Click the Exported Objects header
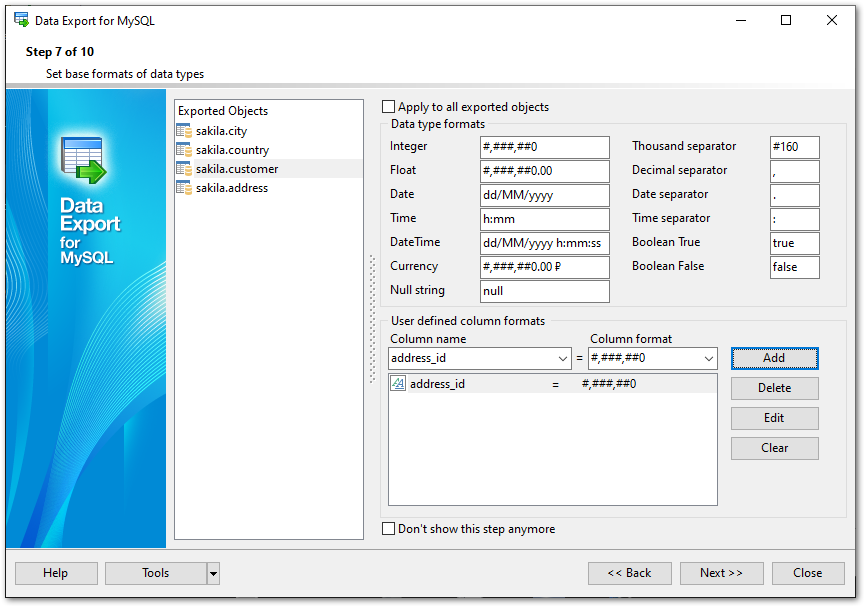This screenshot has height=607, width=865. pyautogui.click(x=223, y=111)
